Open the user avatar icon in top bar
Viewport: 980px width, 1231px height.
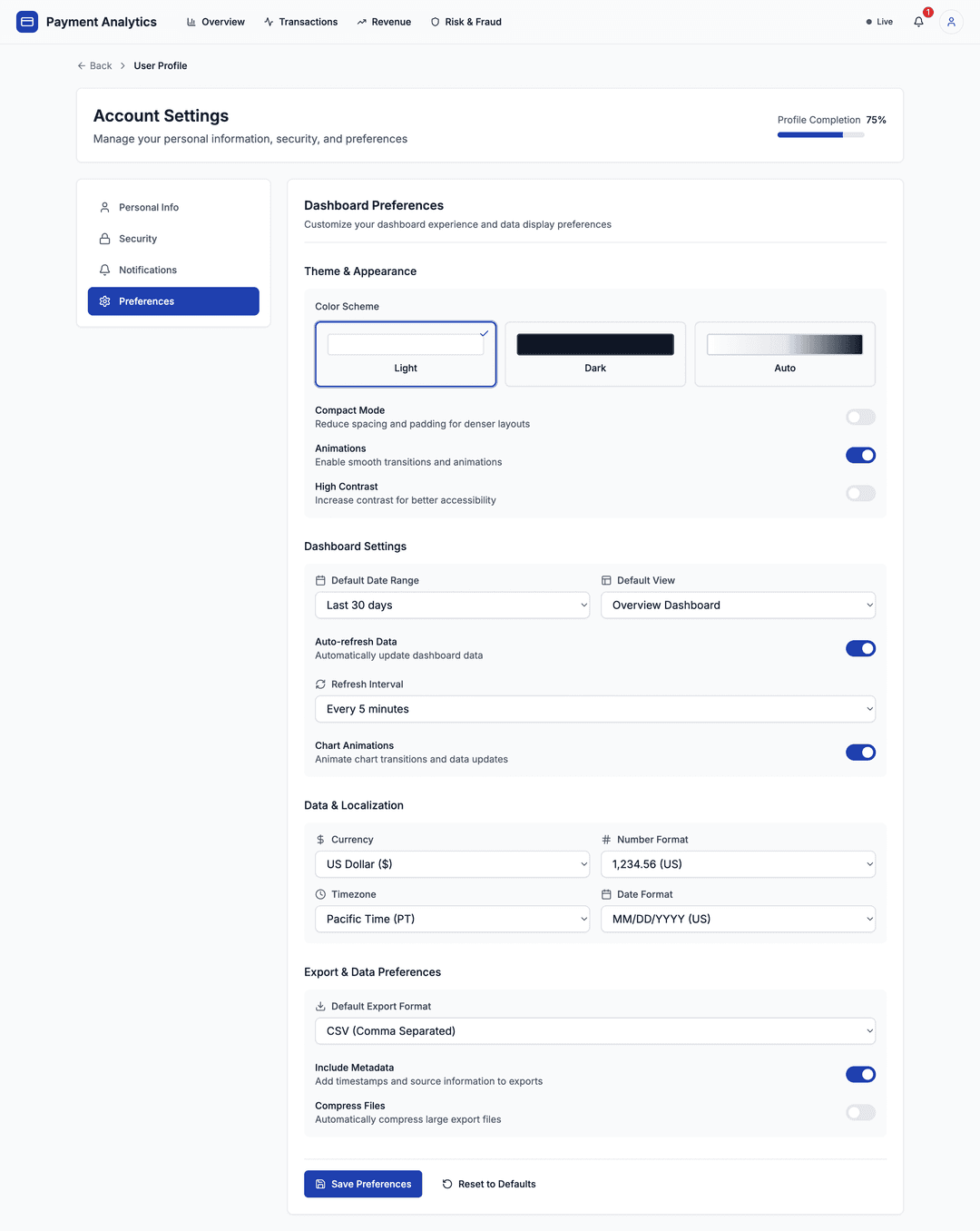[951, 21]
